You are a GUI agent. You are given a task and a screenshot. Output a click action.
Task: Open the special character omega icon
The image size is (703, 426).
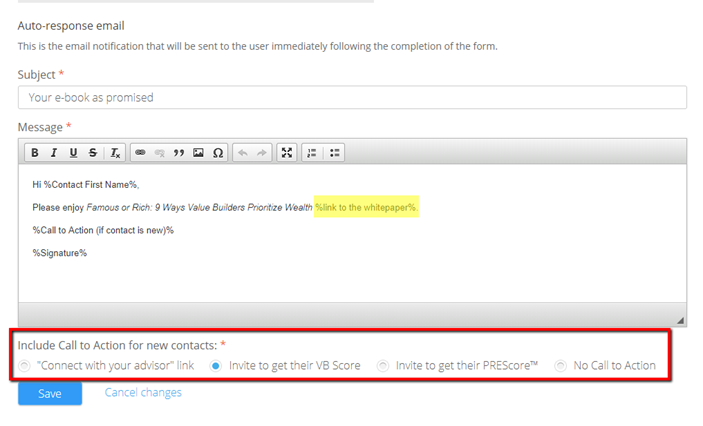point(218,153)
